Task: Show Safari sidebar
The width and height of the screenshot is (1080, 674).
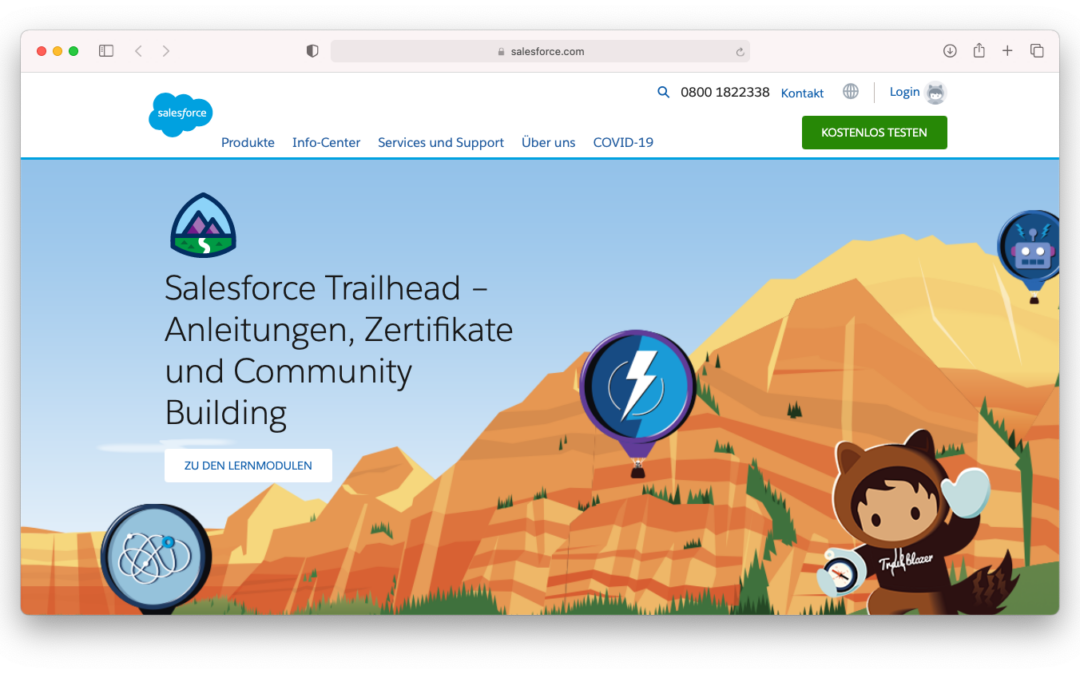Action: pyautogui.click(x=106, y=51)
